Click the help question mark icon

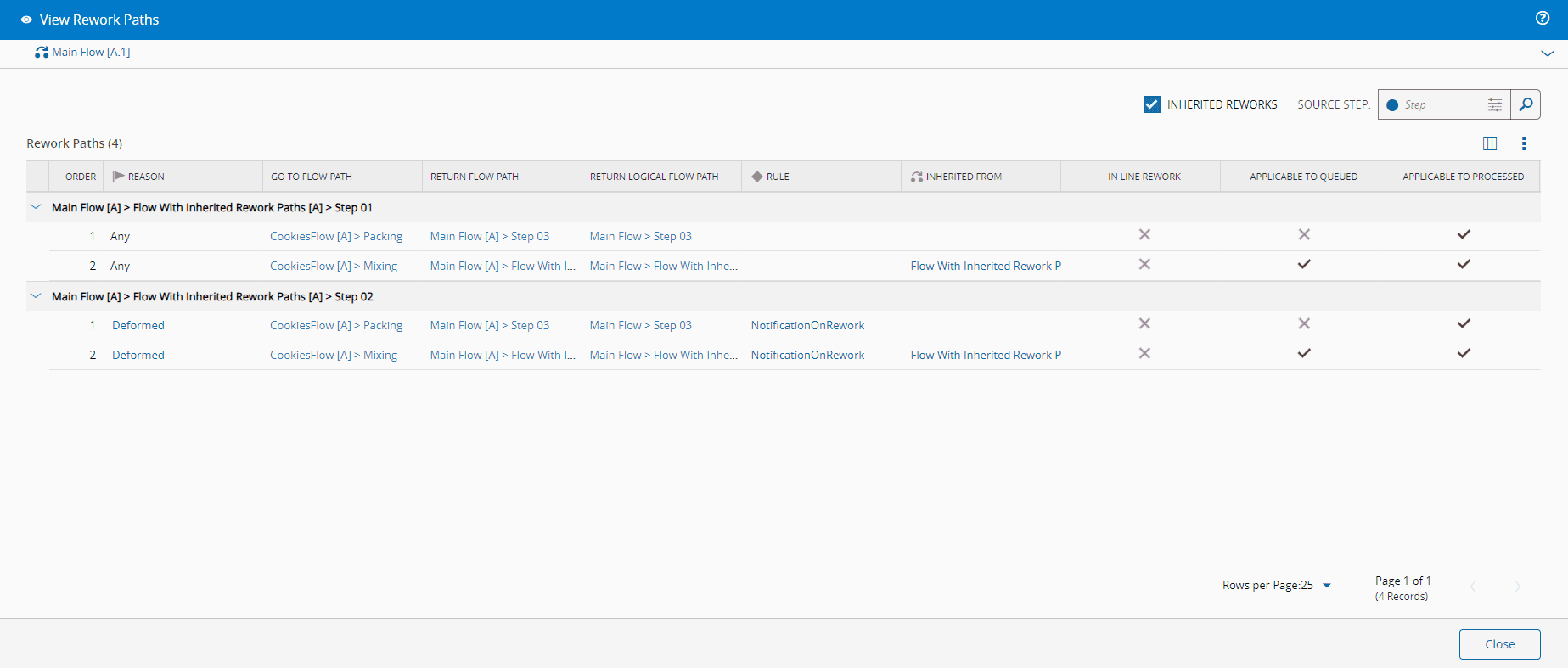click(x=1543, y=19)
